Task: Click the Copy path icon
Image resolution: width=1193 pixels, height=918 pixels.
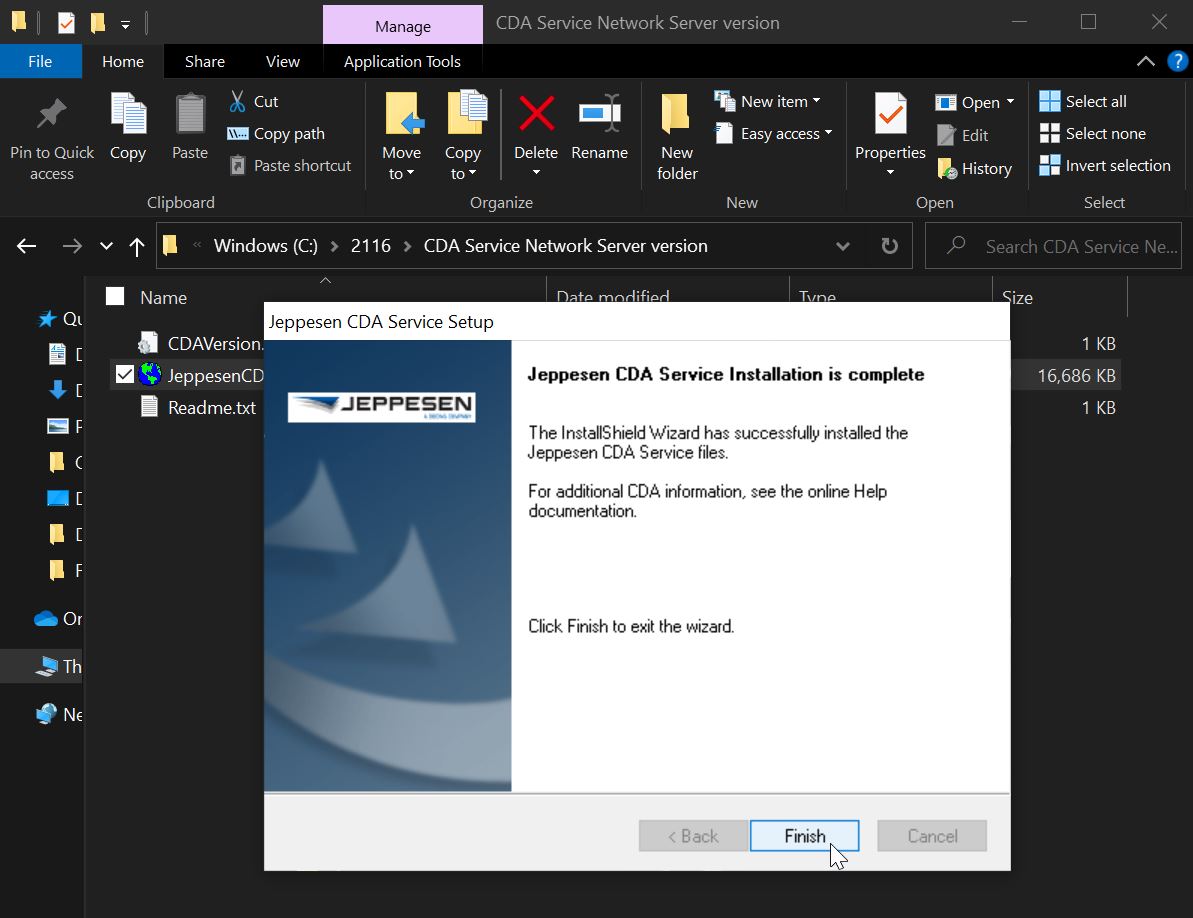Action: pyautogui.click(x=240, y=133)
